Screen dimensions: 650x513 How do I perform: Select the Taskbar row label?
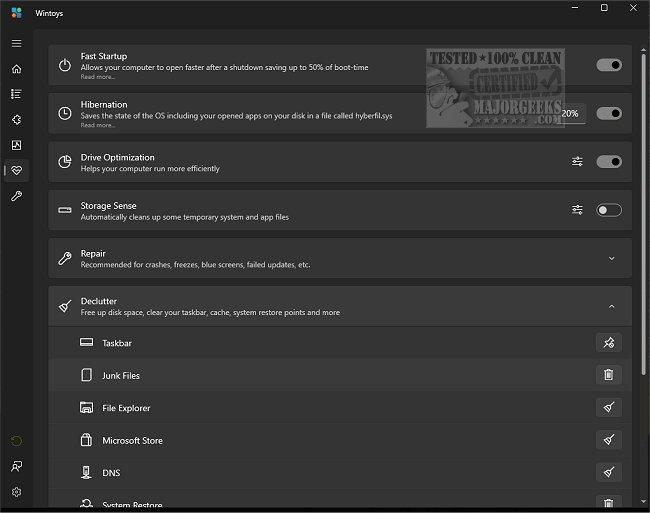[117, 343]
